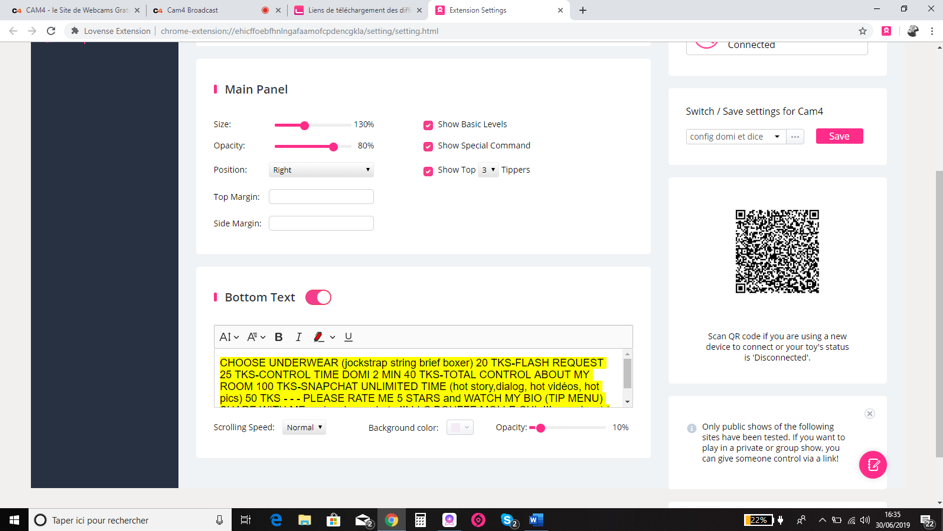Screen dimensions: 943x531
Task: Toggle italic formatting in text editor
Action: click(x=298, y=337)
